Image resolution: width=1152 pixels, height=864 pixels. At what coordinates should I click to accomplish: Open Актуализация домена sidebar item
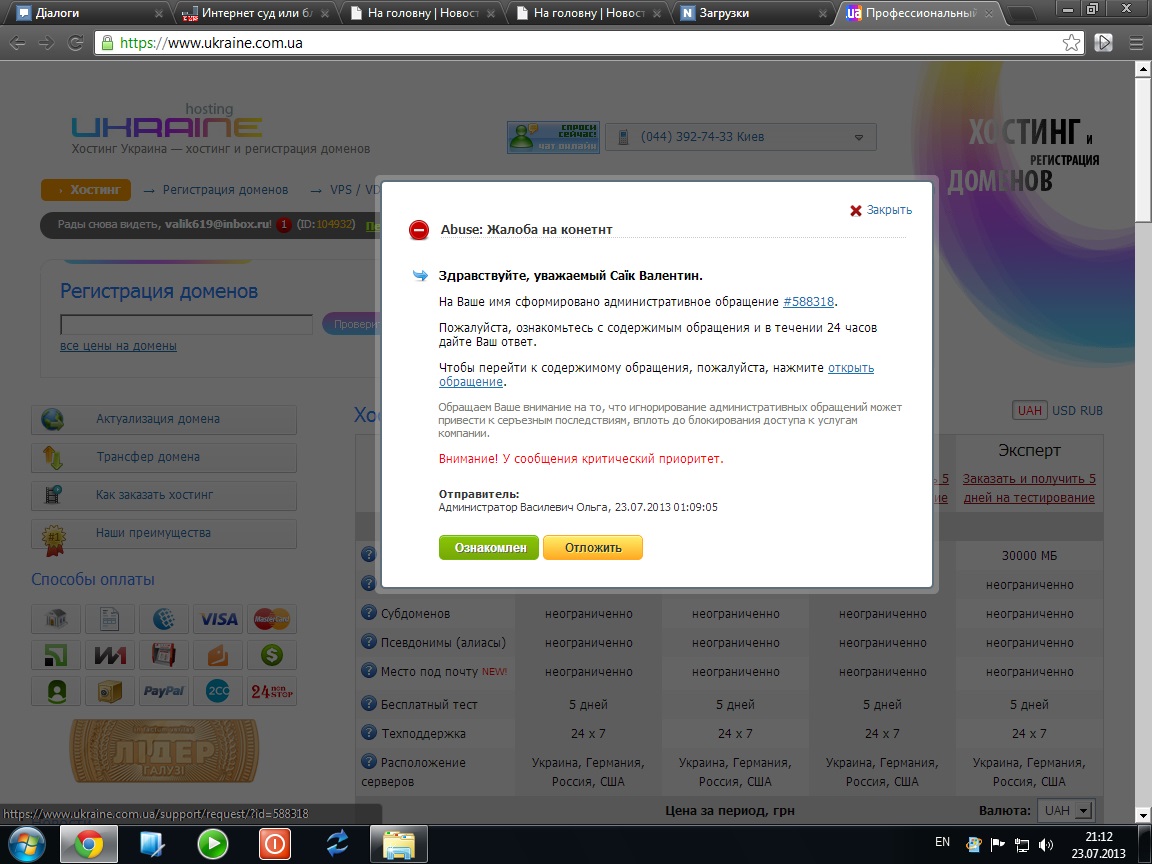tap(164, 419)
